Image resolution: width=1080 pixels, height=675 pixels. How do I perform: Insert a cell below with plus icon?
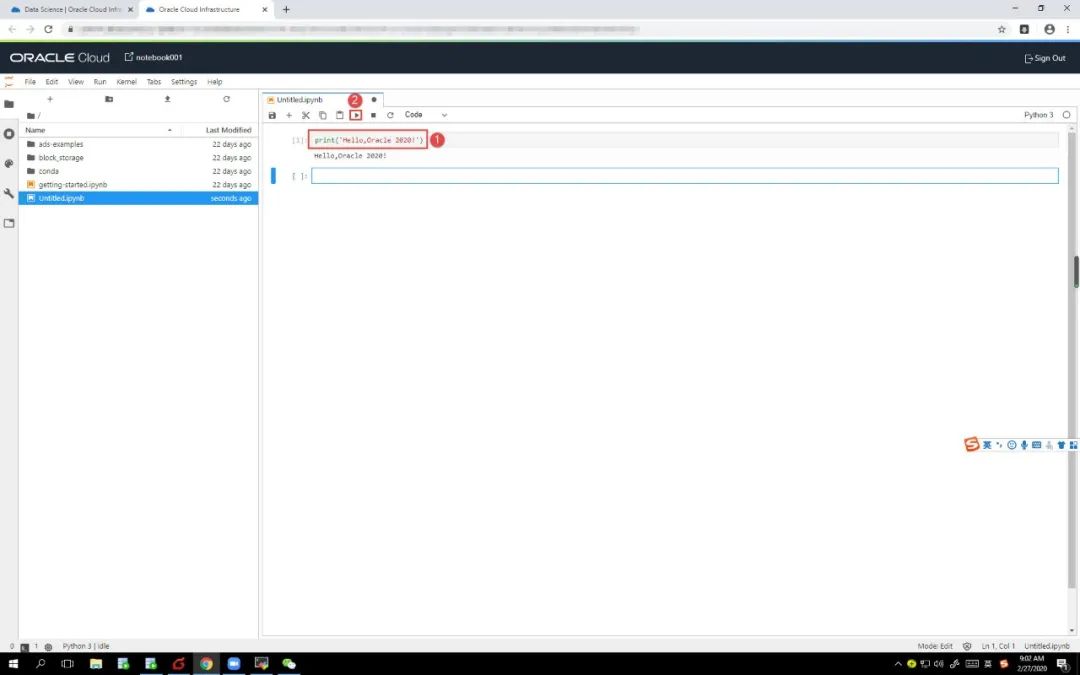289,115
